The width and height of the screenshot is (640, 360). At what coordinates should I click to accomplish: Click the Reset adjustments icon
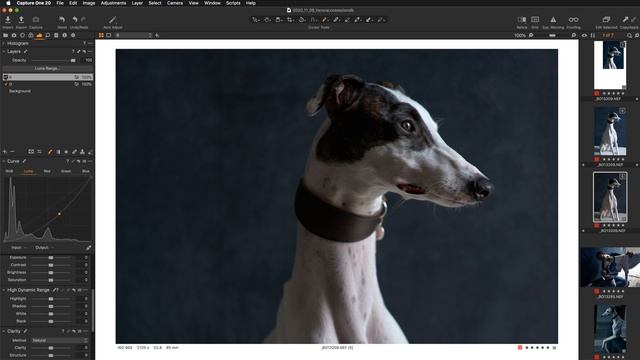coord(62,20)
